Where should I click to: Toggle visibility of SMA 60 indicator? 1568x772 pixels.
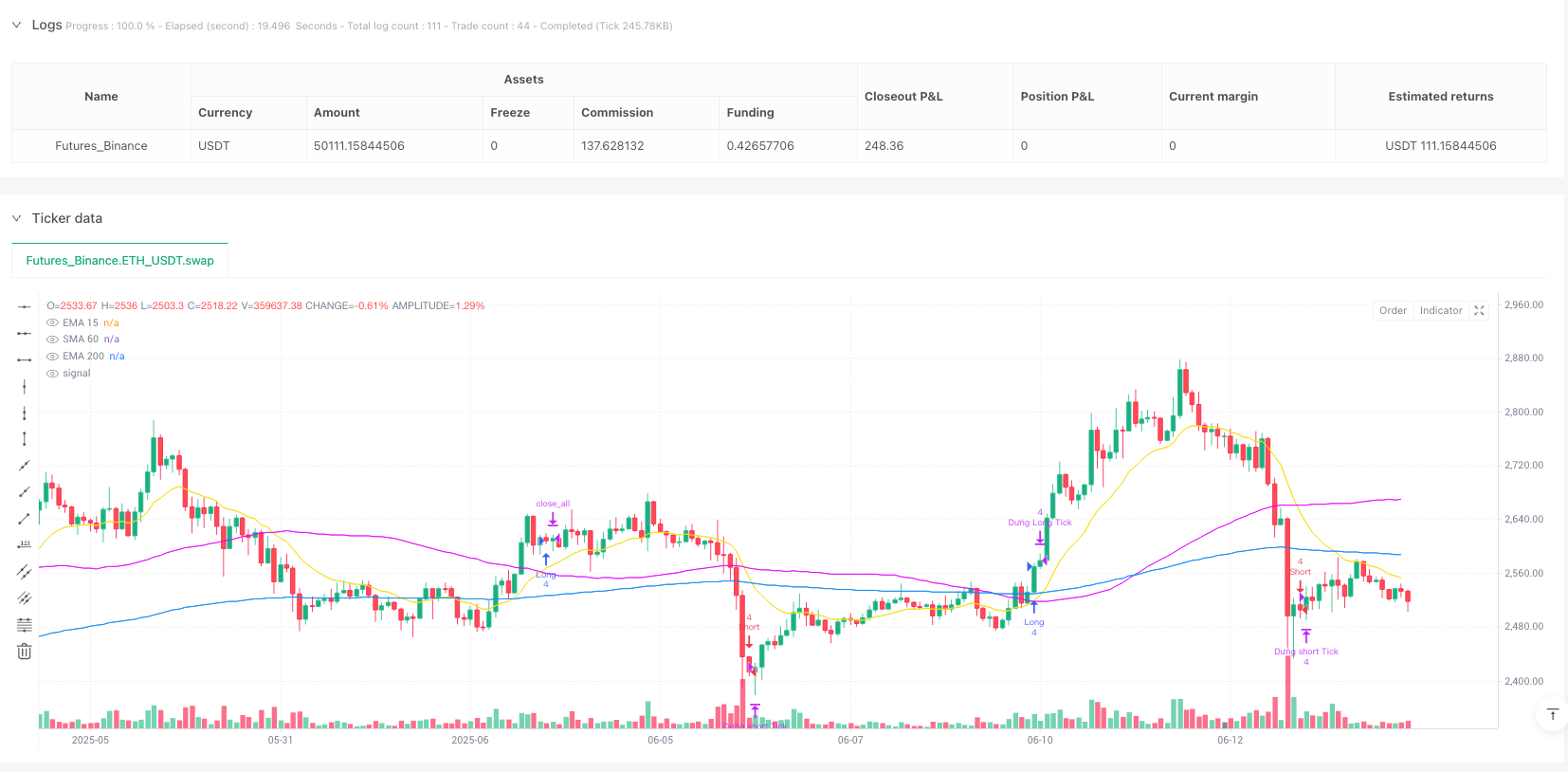pyautogui.click(x=52, y=340)
